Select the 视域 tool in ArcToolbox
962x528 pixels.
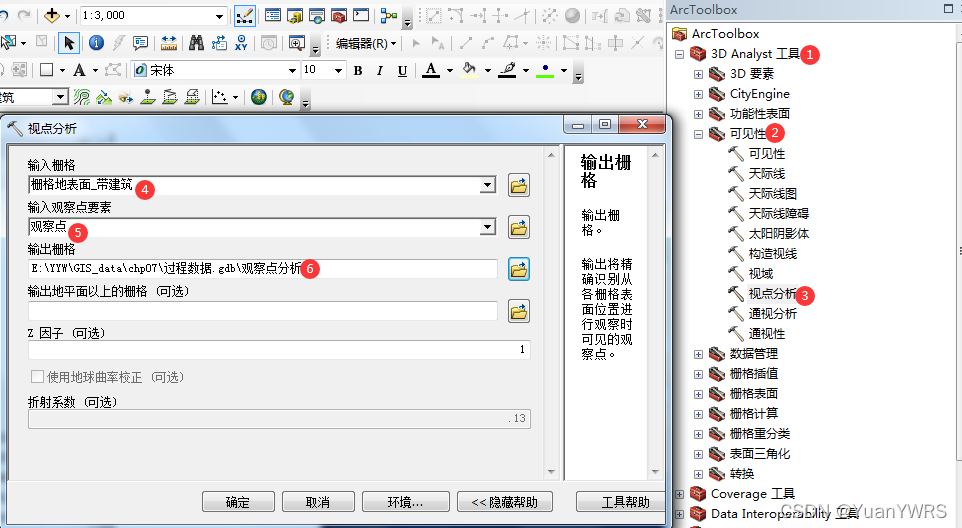tap(761, 274)
